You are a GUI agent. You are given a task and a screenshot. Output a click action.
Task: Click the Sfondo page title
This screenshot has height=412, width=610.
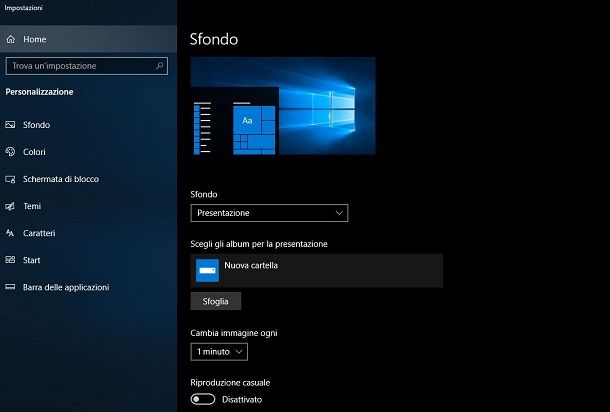coord(214,39)
